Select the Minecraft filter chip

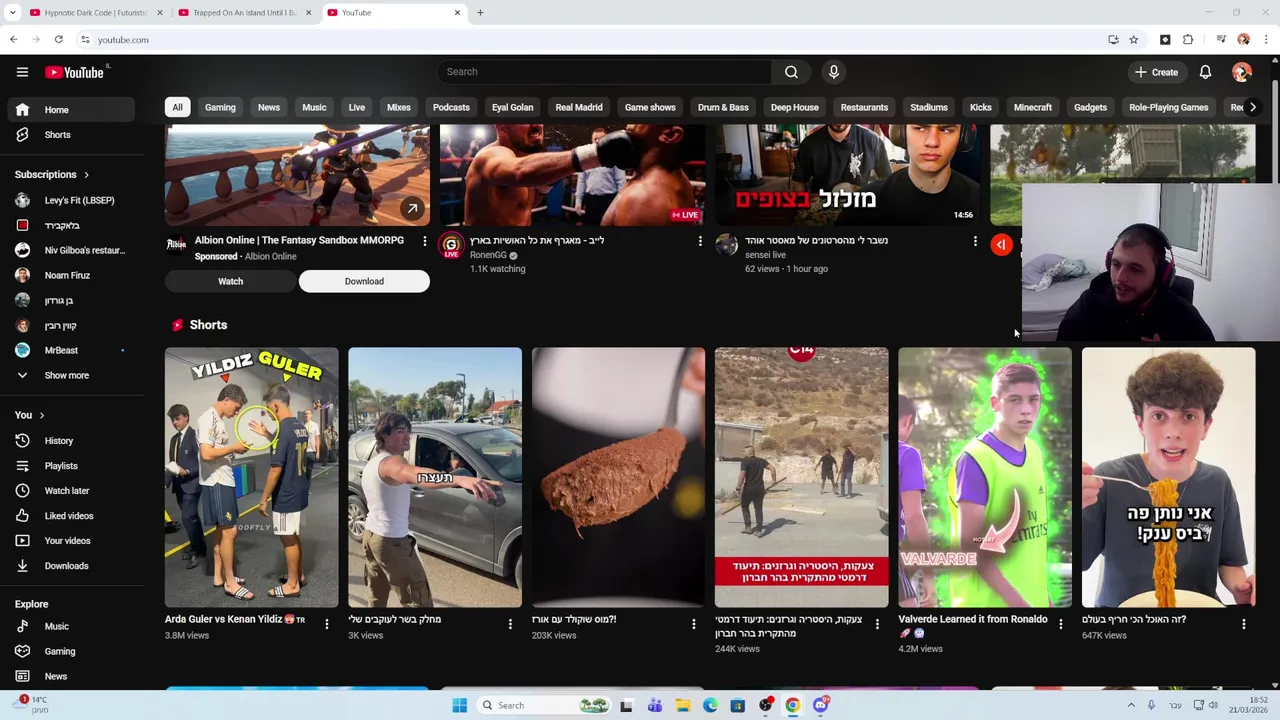click(1033, 108)
